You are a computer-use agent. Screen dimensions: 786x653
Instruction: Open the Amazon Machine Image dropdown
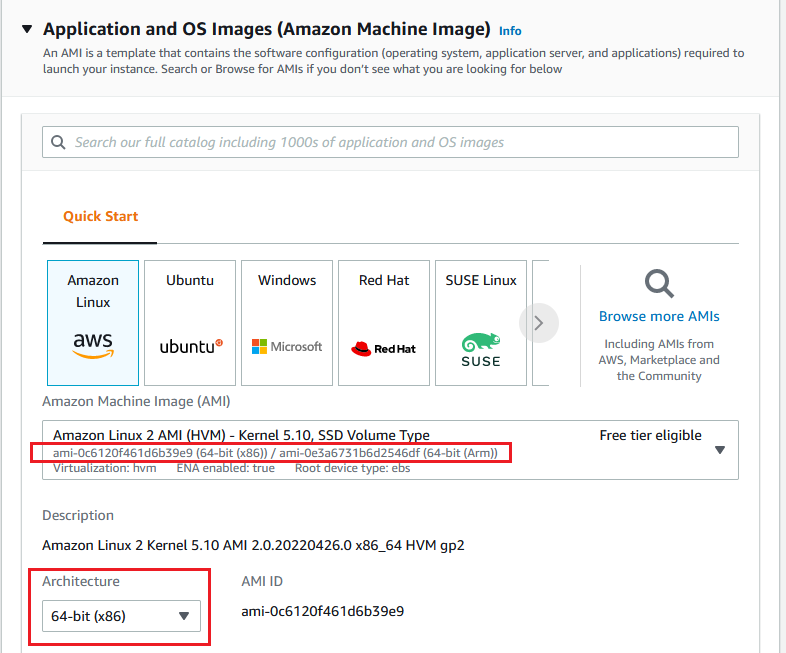pos(390,450)
